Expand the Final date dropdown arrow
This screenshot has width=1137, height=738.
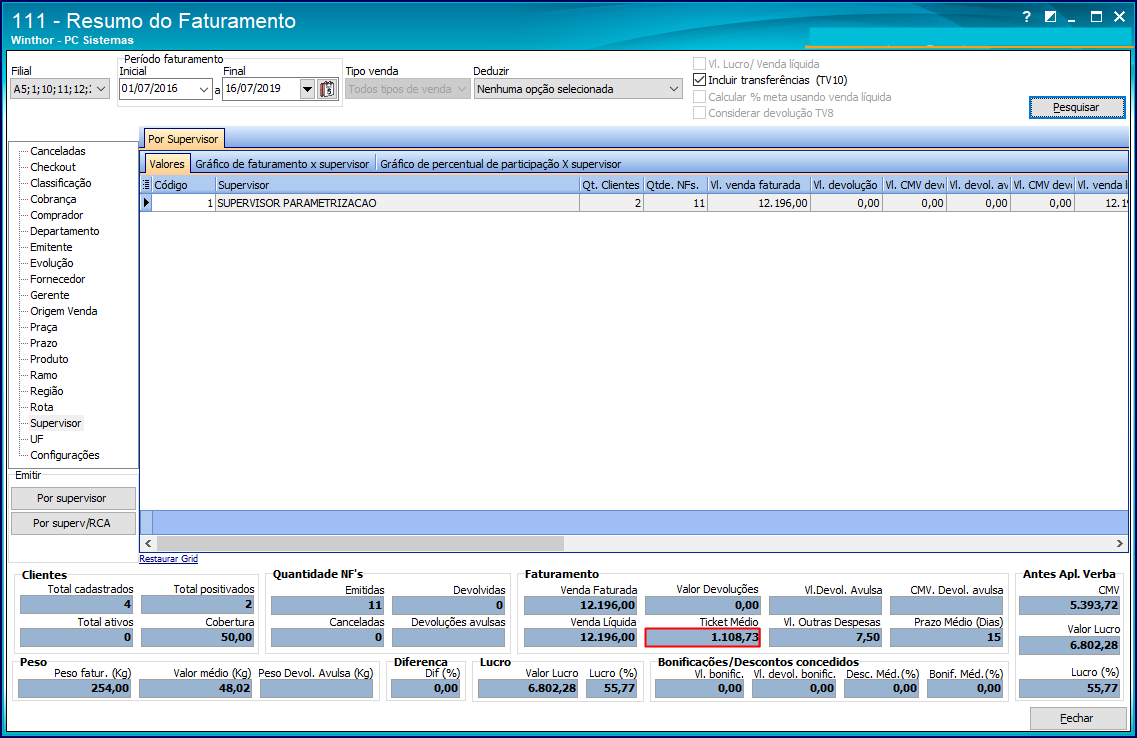pyautogui.click(x=307, y=89)
